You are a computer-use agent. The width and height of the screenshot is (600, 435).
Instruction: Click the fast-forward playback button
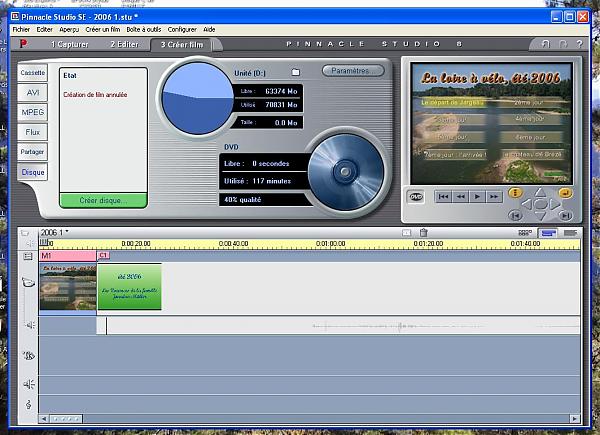tap(494, 197)
